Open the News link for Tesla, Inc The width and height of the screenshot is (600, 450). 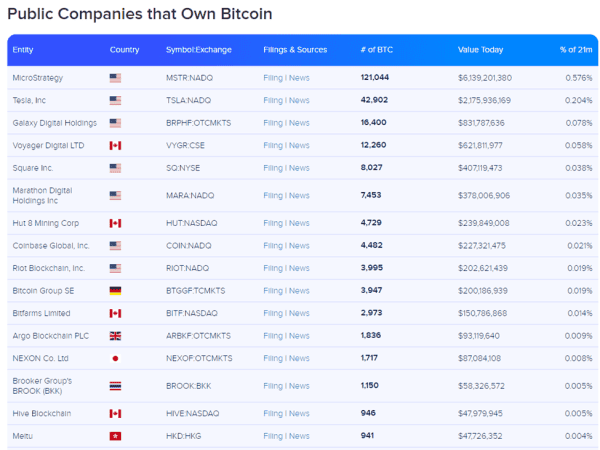(299, 100)
